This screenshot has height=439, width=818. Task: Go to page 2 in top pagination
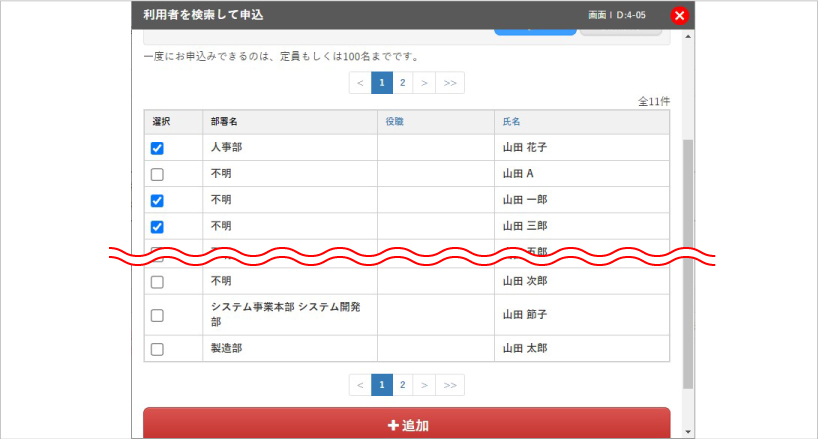[x=402, y=83]
